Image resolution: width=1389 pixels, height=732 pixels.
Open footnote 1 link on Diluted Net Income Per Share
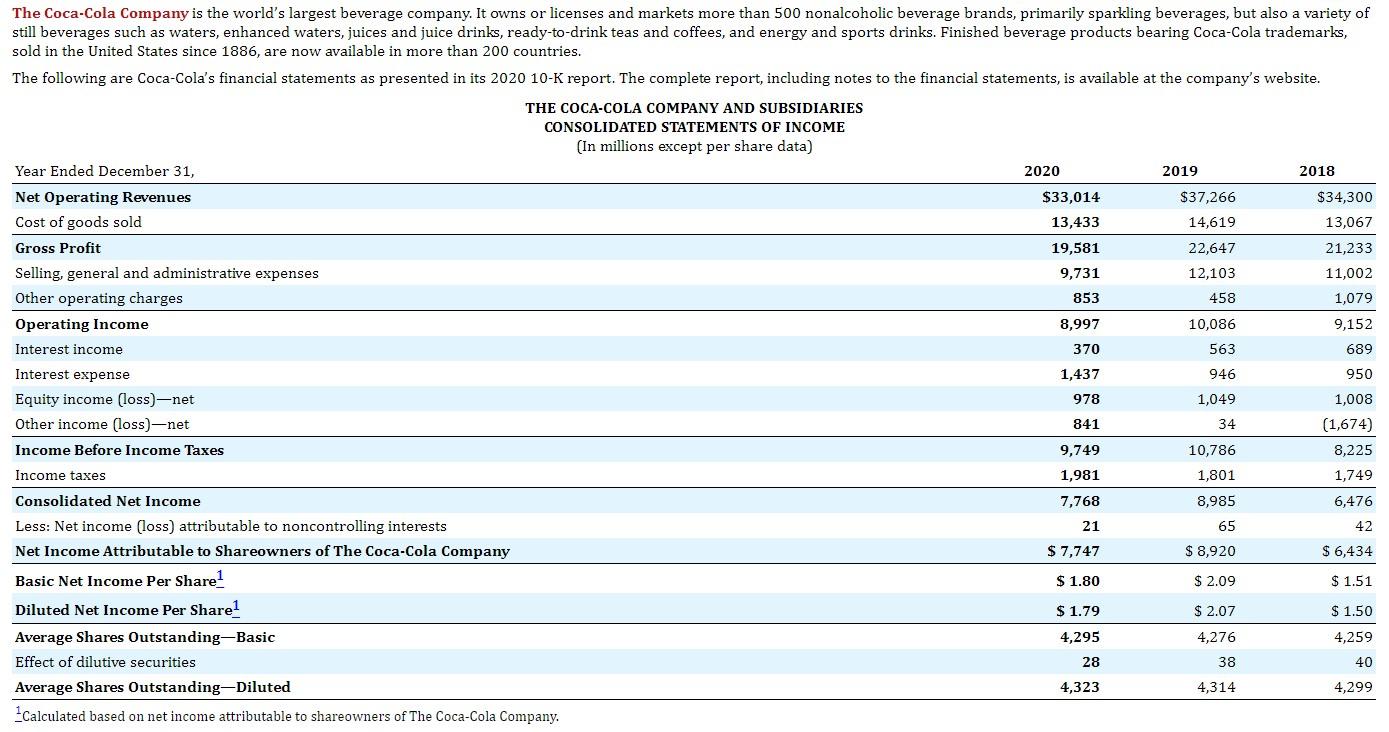(236, 606)
